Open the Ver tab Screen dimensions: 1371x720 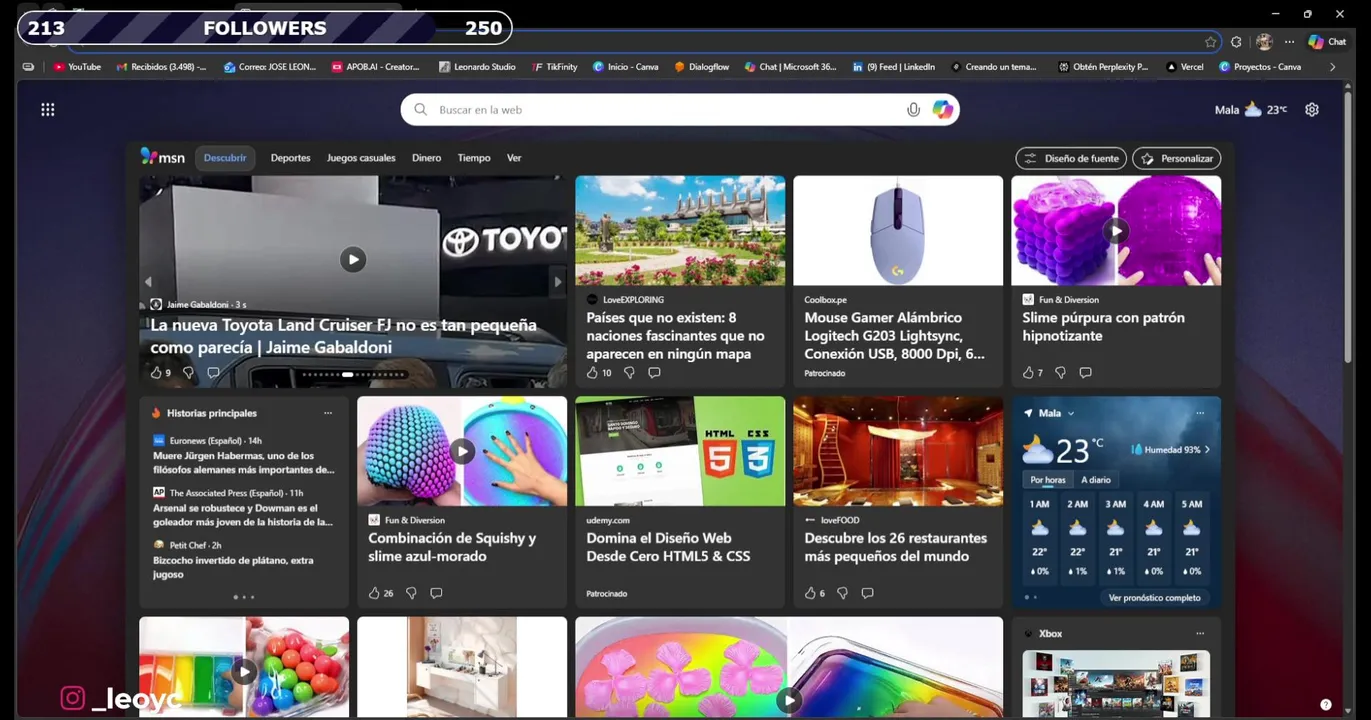point(514,158)
